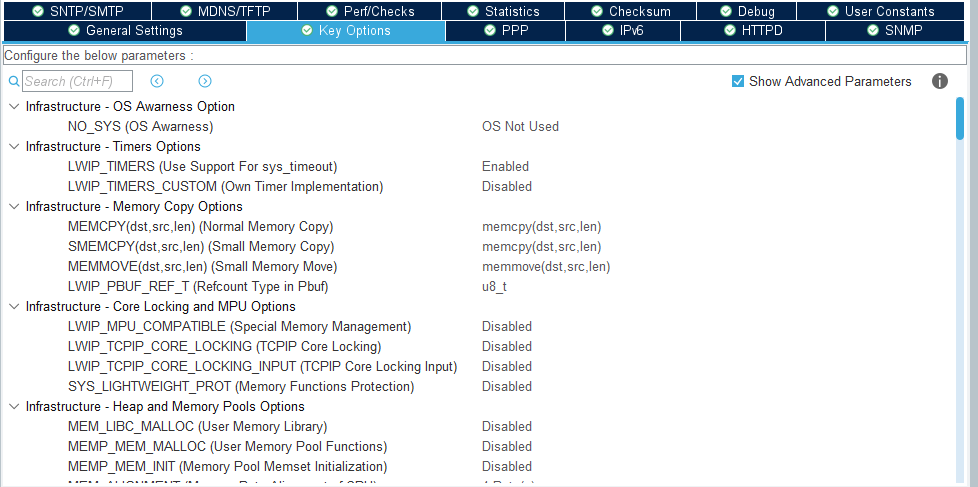Screen dimensions: 978x487
Task: Change SYS_LIGHTWEIGHT_PROT Disabled value
Action: tap(506, 387)
